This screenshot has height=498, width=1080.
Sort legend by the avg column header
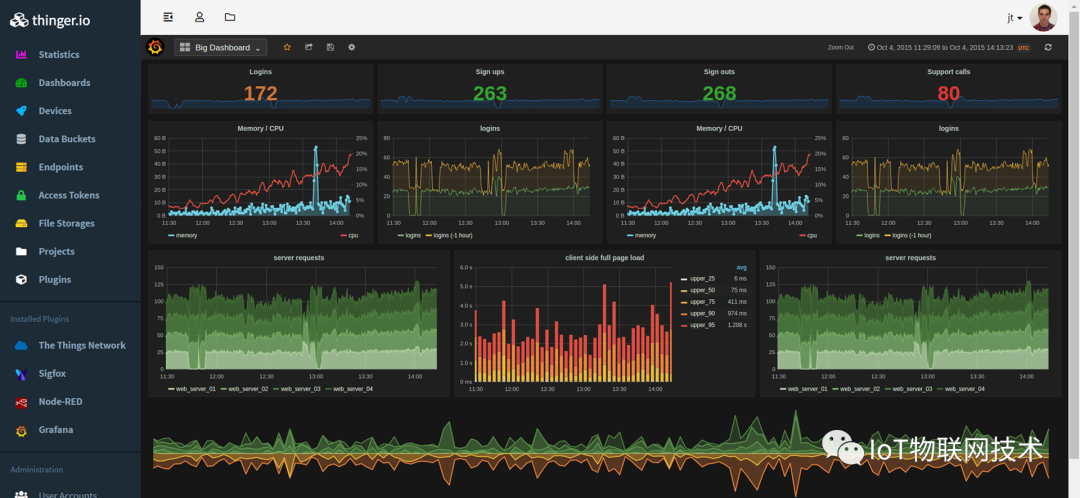[x=741, y=268]
